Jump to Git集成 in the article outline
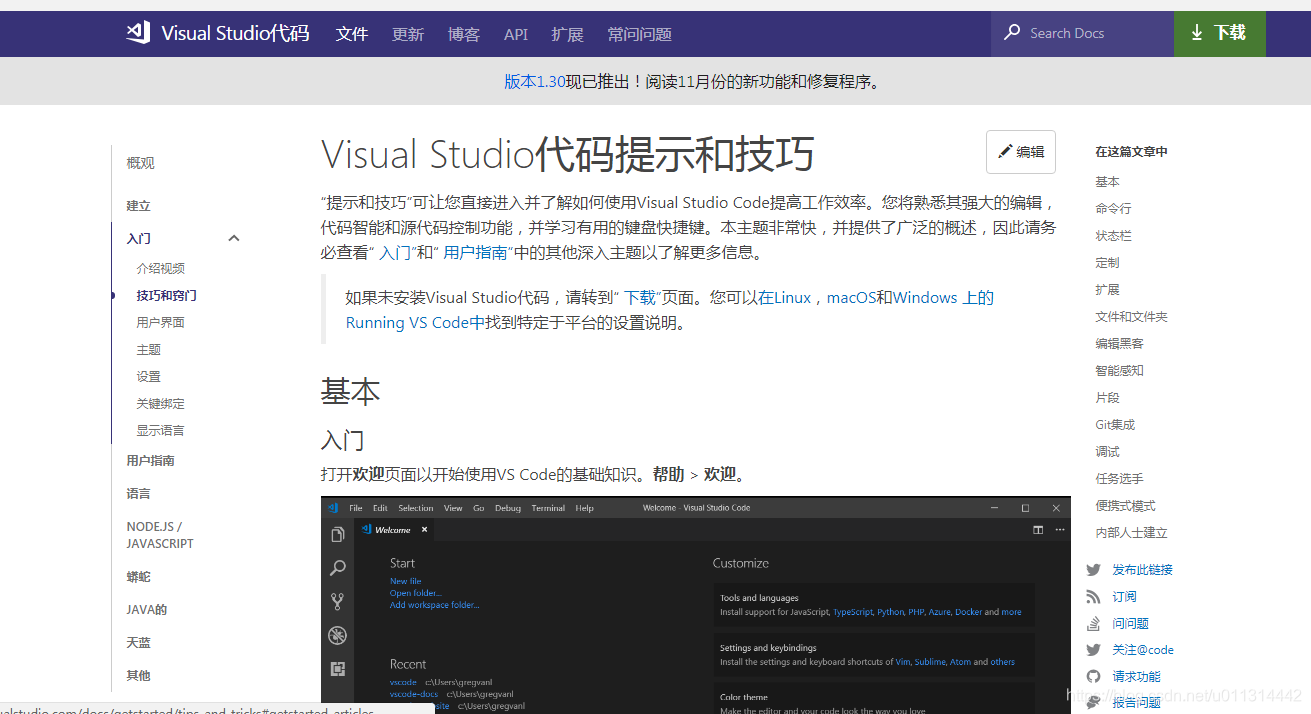The width and height of the screenshot is (1311, 714). pyautogui.click(x=1115, y=424)
